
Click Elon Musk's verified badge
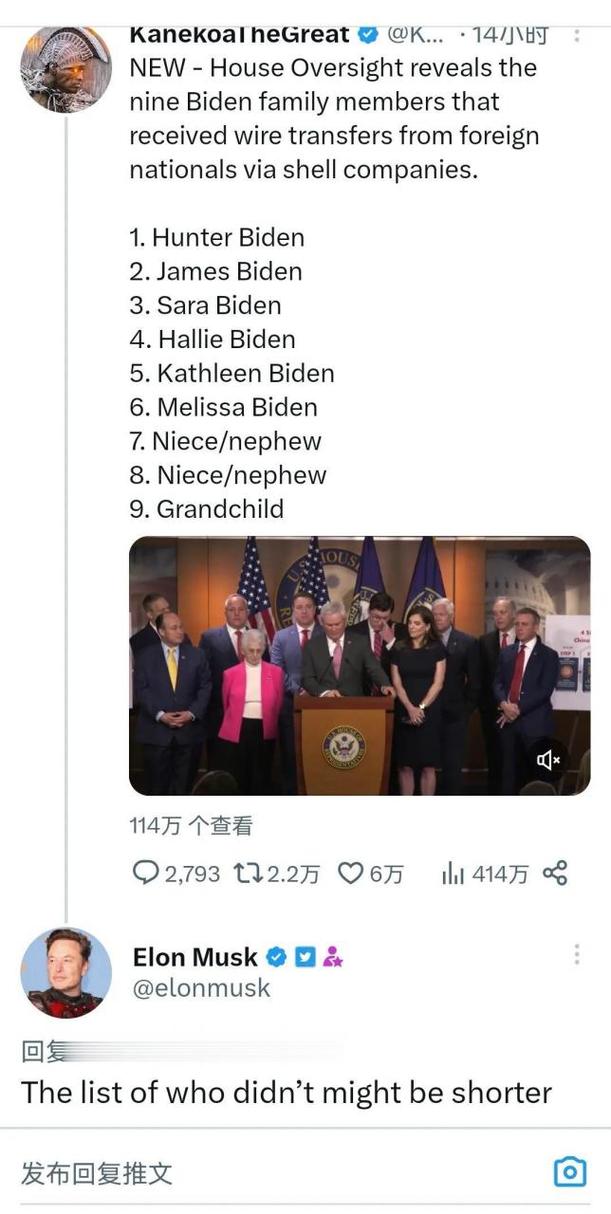coord(276,957)
